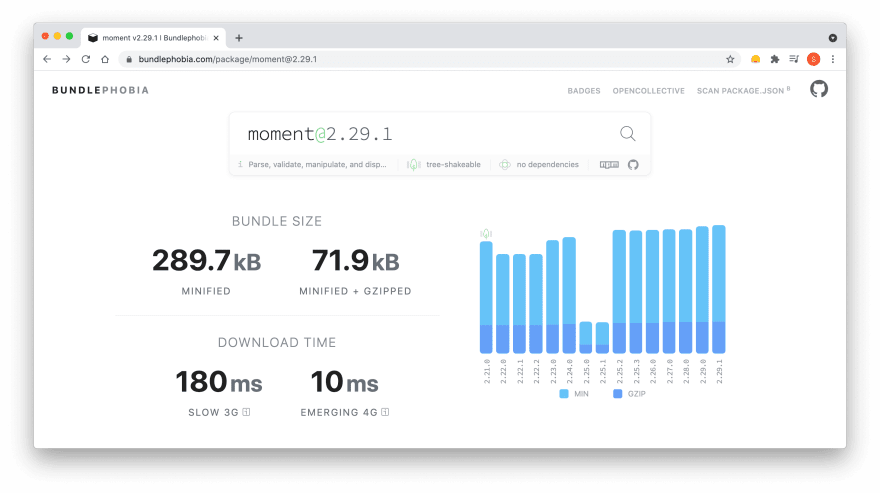Select the 2.22.0 version bar

tap(503, 304)
